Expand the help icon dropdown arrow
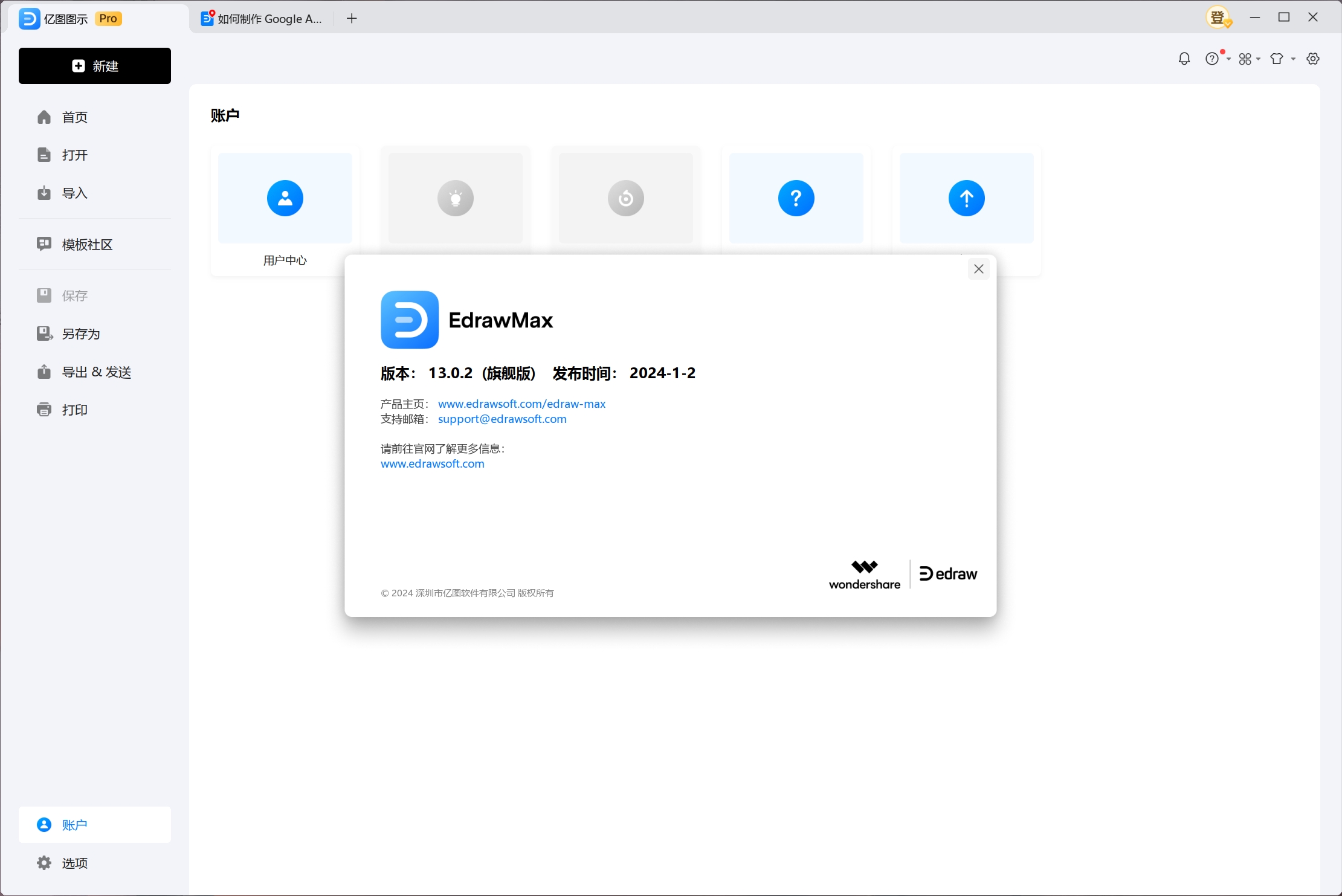Image resolution: width=1342 pixels, height=896 pixels. click(1228, 59)
